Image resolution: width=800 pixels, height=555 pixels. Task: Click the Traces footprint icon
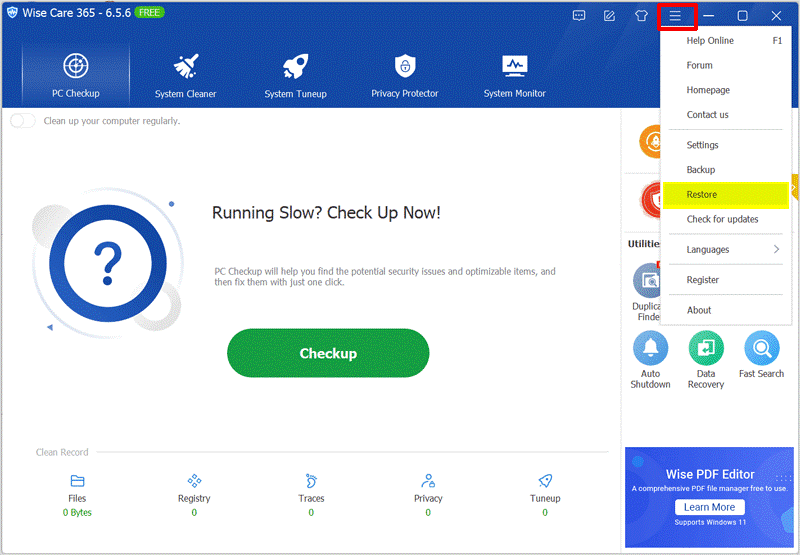tap(311, 481)
